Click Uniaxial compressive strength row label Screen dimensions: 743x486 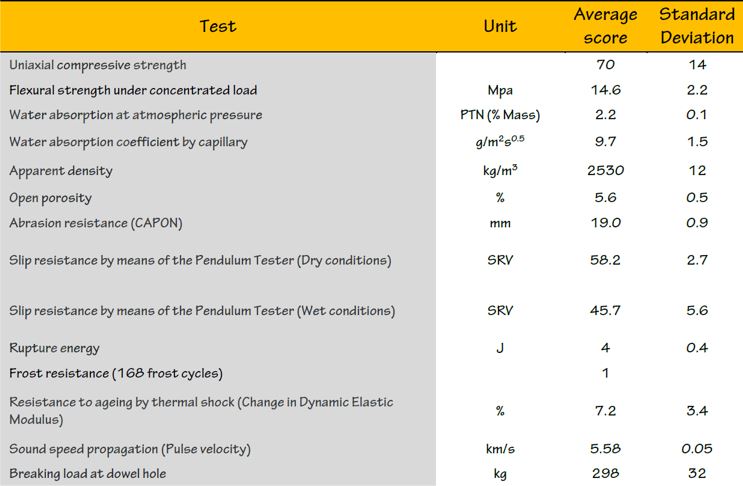[x=98, y=65]
